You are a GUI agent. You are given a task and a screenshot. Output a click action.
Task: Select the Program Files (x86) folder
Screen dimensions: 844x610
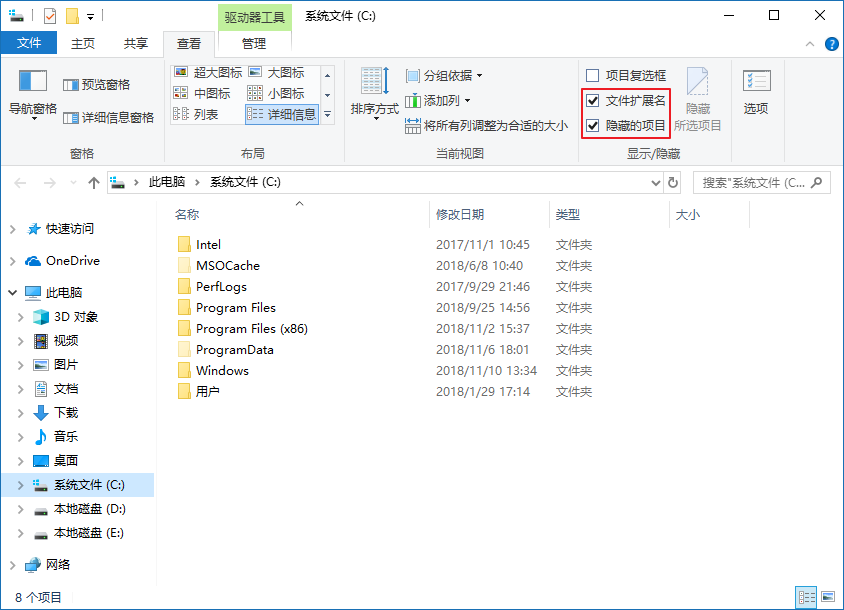(251, 328)
